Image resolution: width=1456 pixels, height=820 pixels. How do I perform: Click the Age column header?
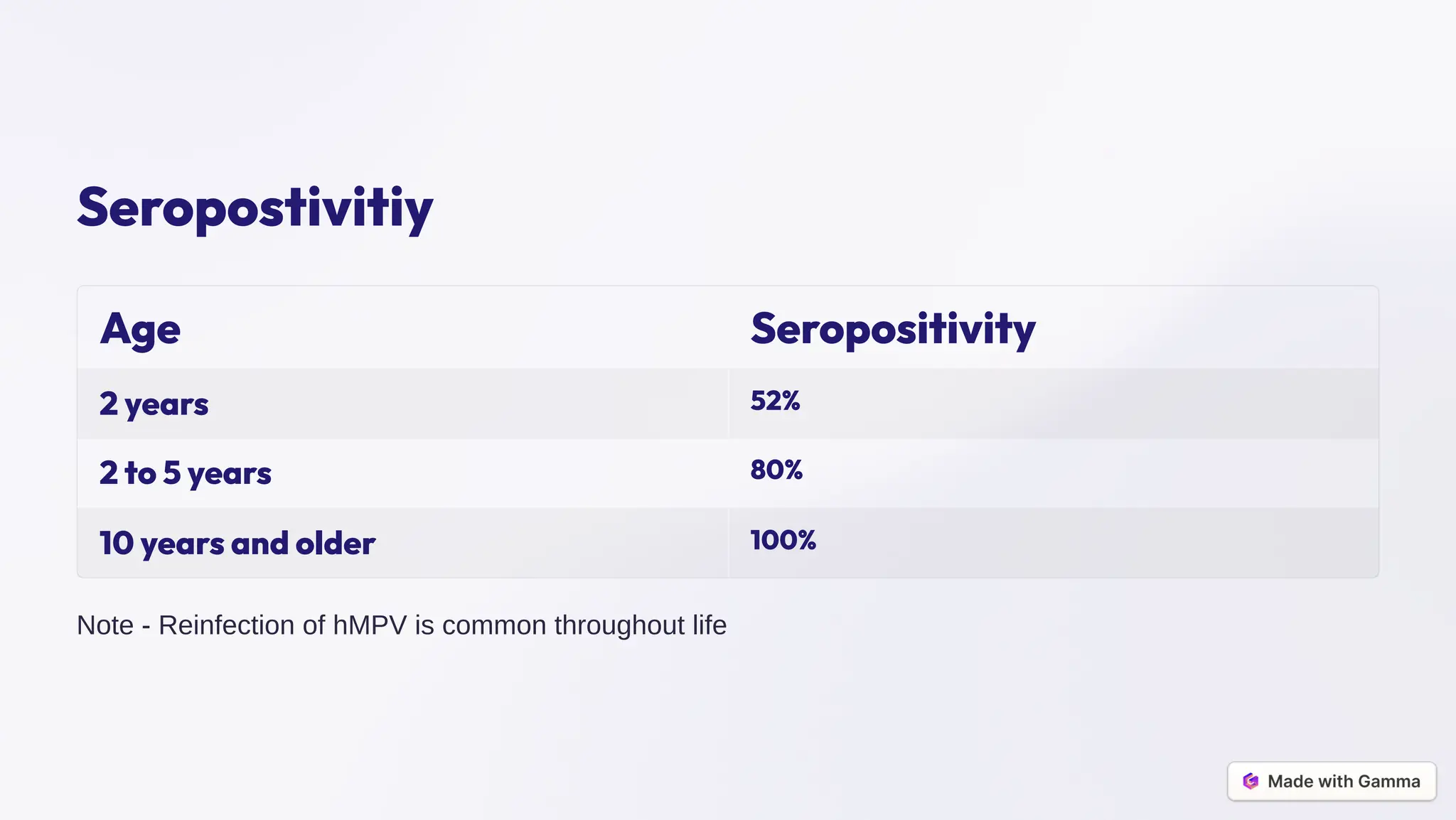tap(140, 329)
